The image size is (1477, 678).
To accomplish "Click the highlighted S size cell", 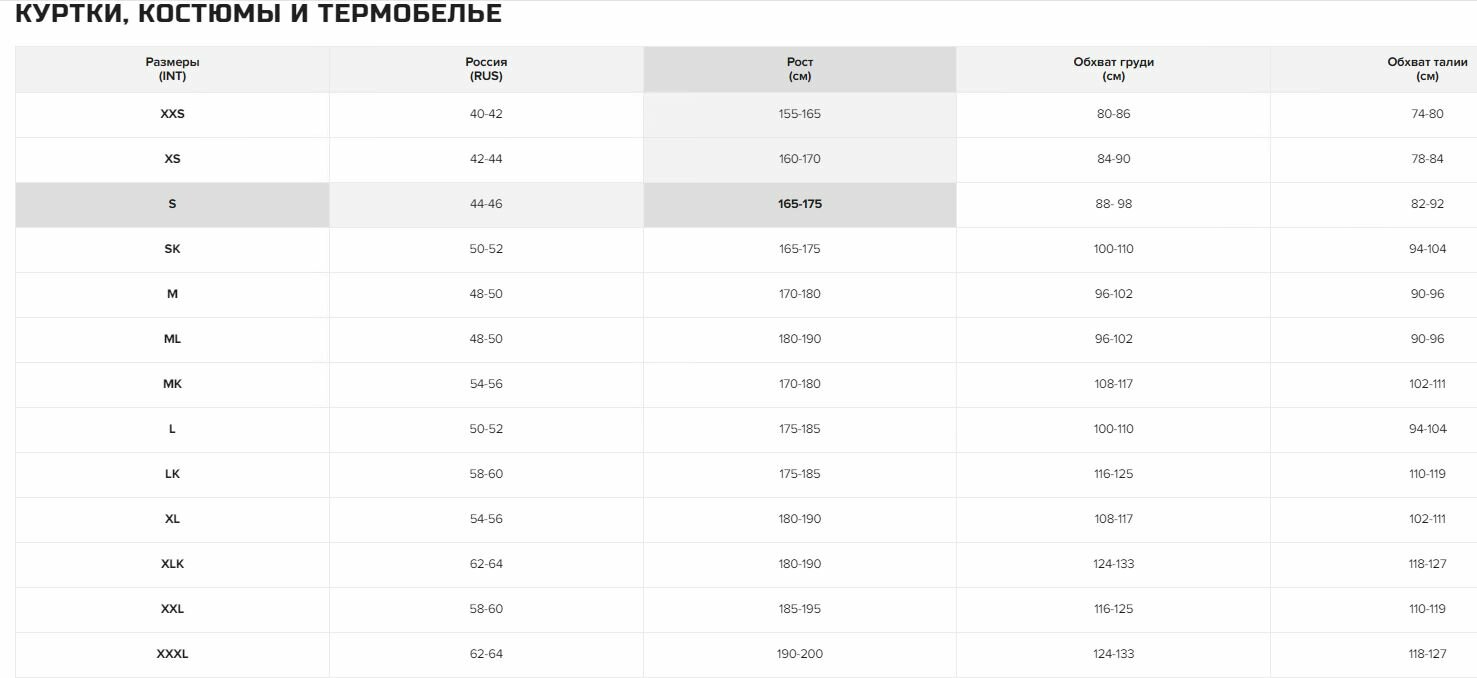I will pos(172,204).
